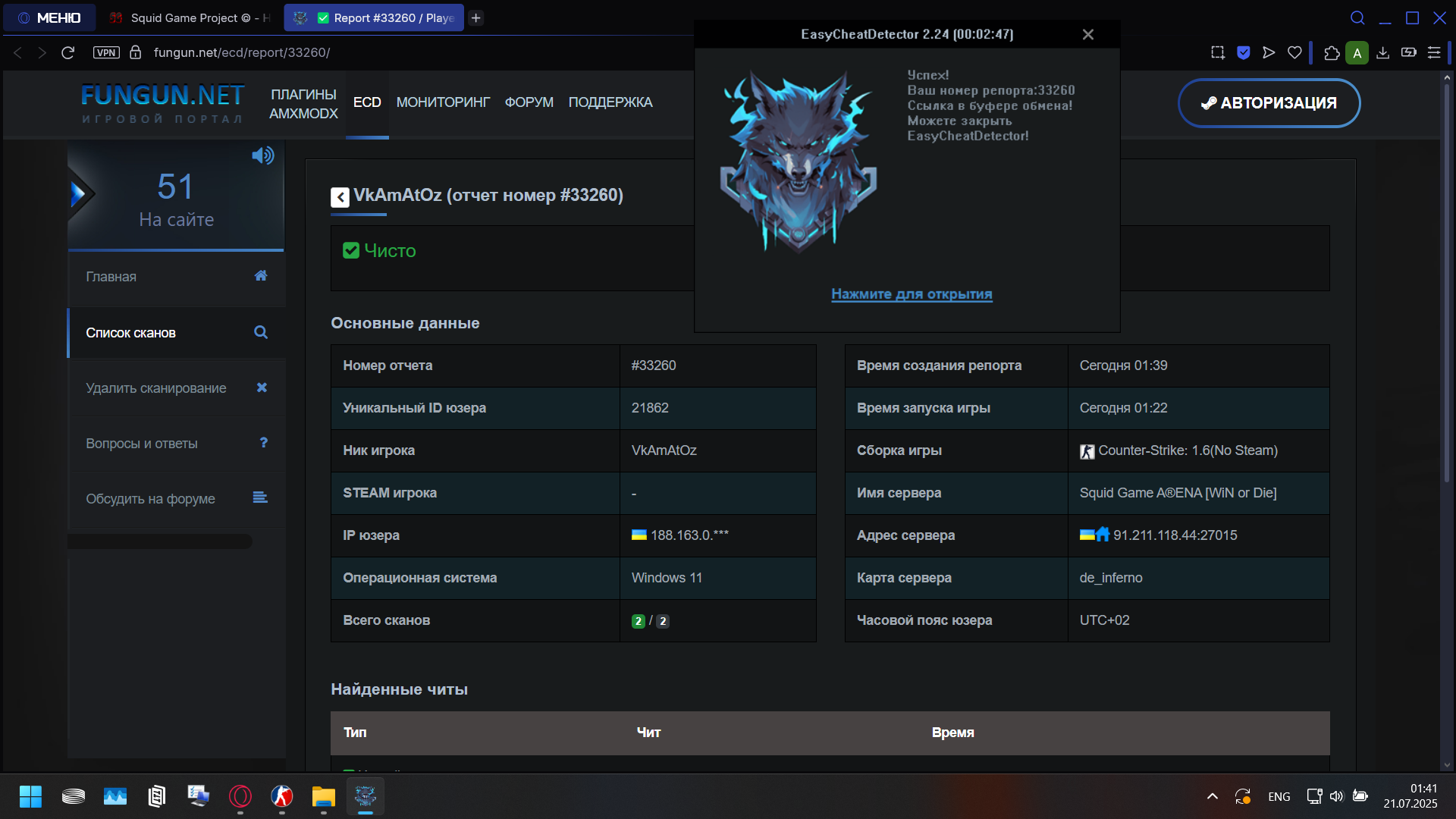This screenshot has height=819, width=1456.
Task: Click the green A extension icon
Action: [x=1357, y=53]
